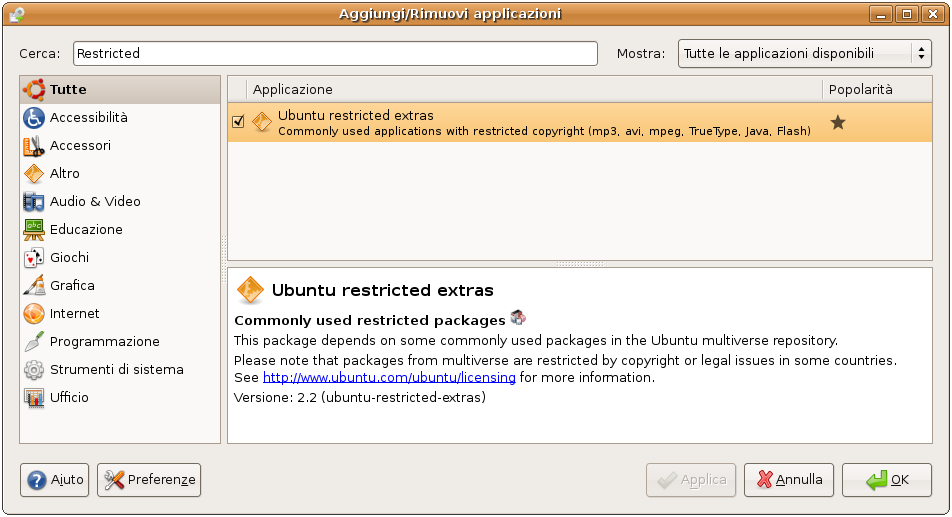
Task: Open the Giochi category icon
Action: point(34,258)
